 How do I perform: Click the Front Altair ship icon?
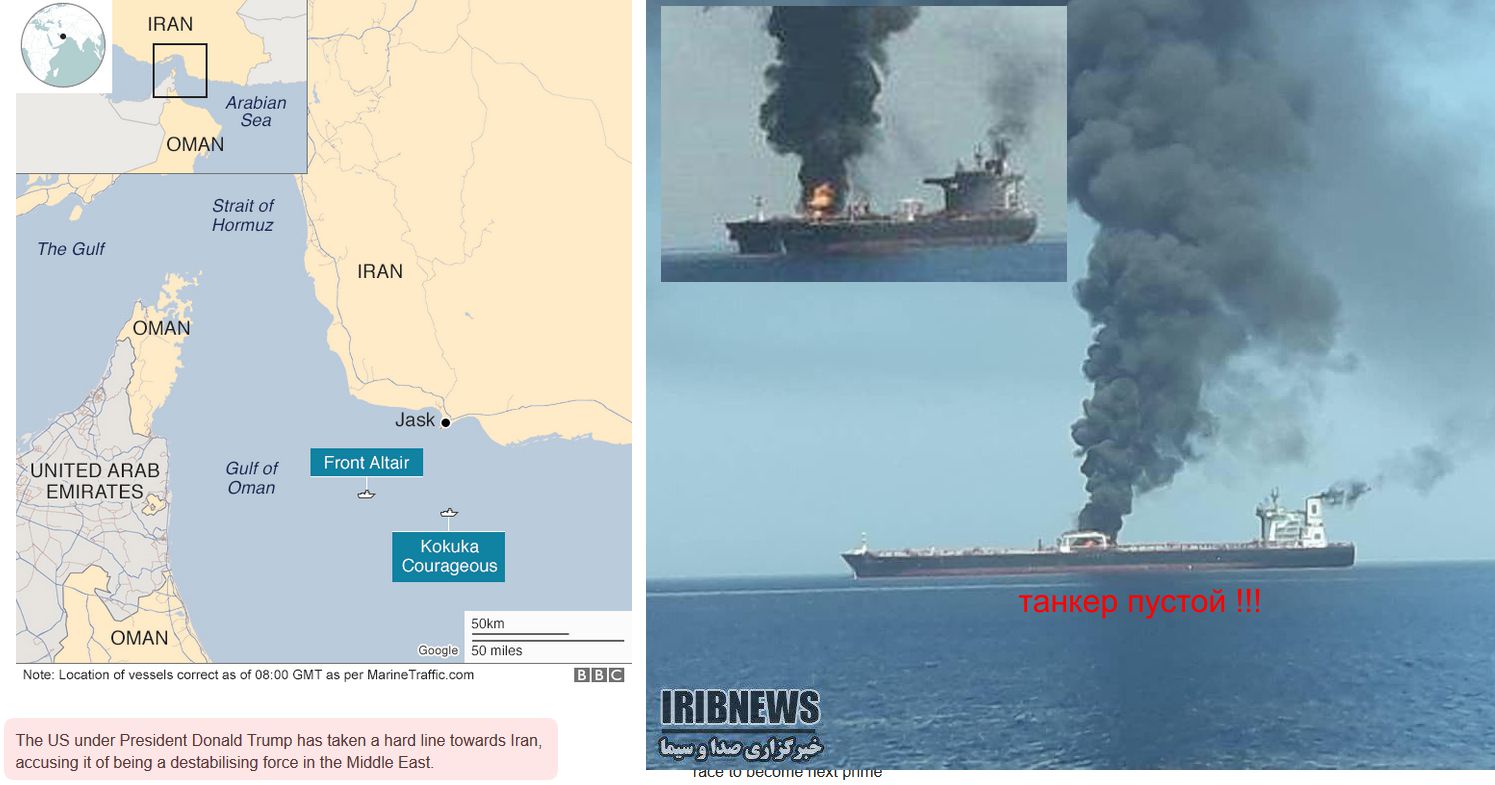pyautogui.click(x=366, y=493)
